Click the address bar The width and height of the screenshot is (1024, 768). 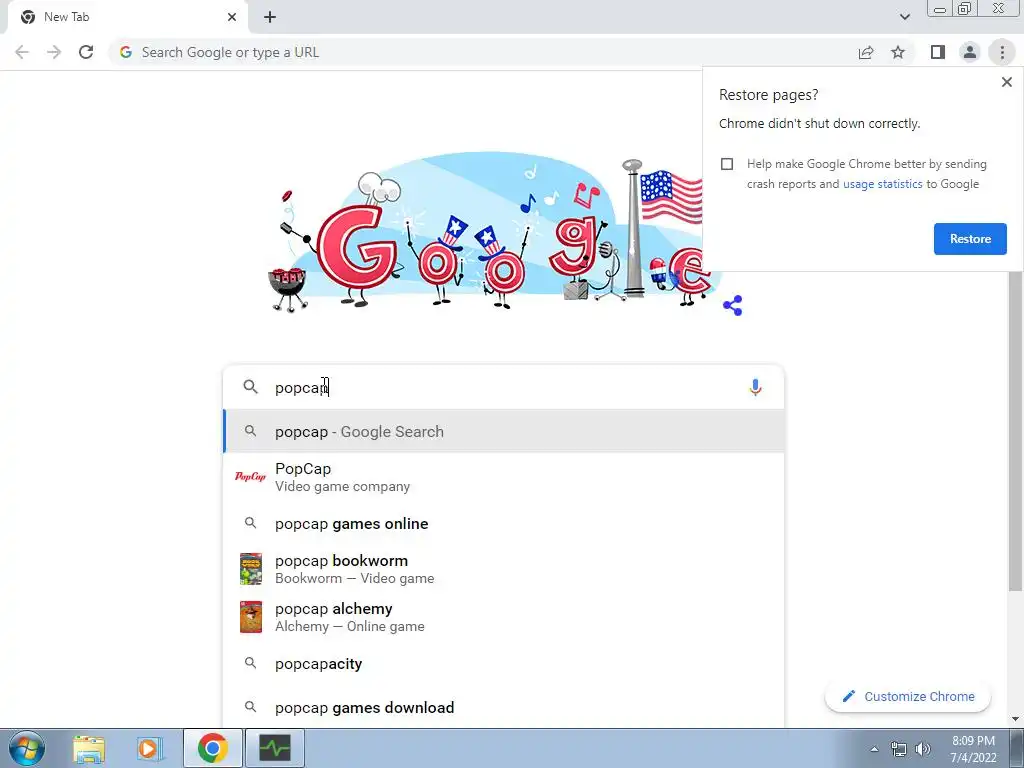pos(483,52)
